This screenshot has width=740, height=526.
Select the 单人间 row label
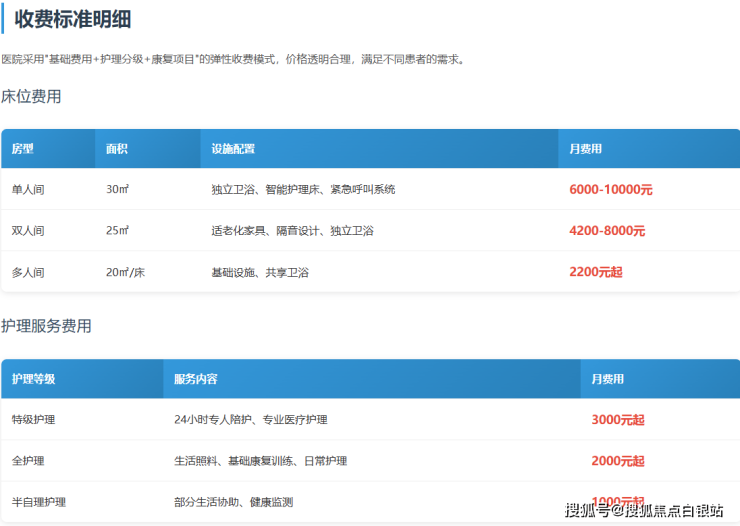click(28, 189)
